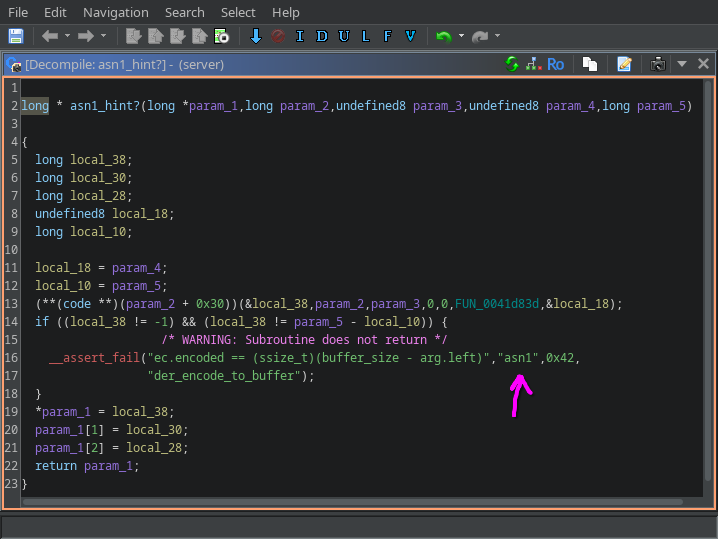Click the 0x42 constant
Viewport: 718px width, 539px height.
click(x=560, y=358)
